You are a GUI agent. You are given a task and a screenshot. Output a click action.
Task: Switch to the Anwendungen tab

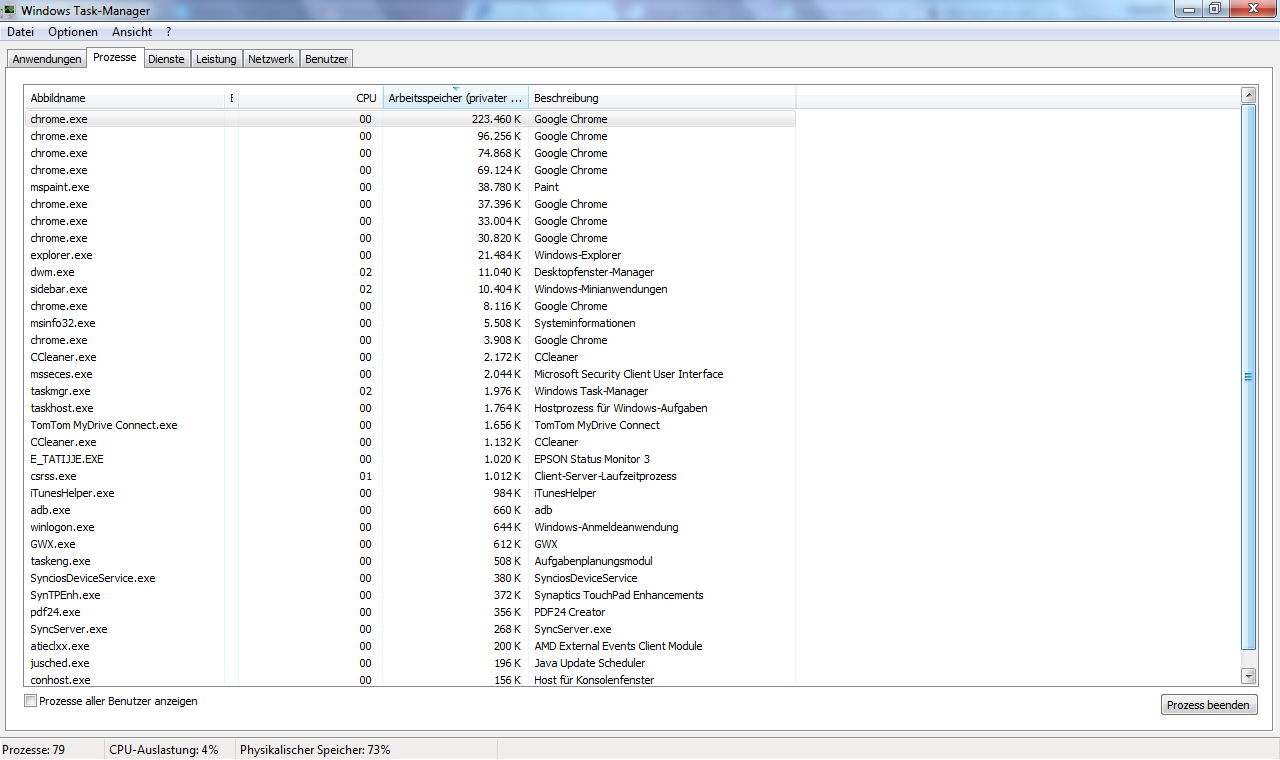47,59
